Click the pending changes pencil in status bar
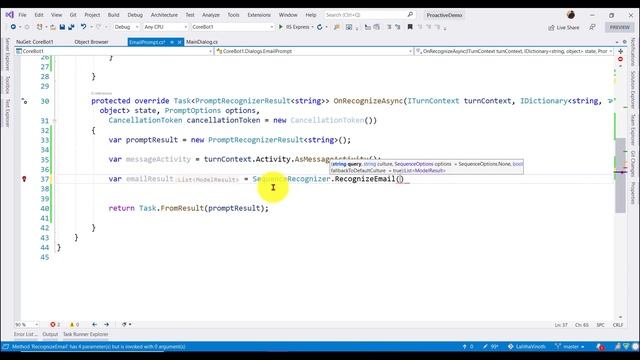Viewport: 640px width, 360px height. tap(485, 347)
